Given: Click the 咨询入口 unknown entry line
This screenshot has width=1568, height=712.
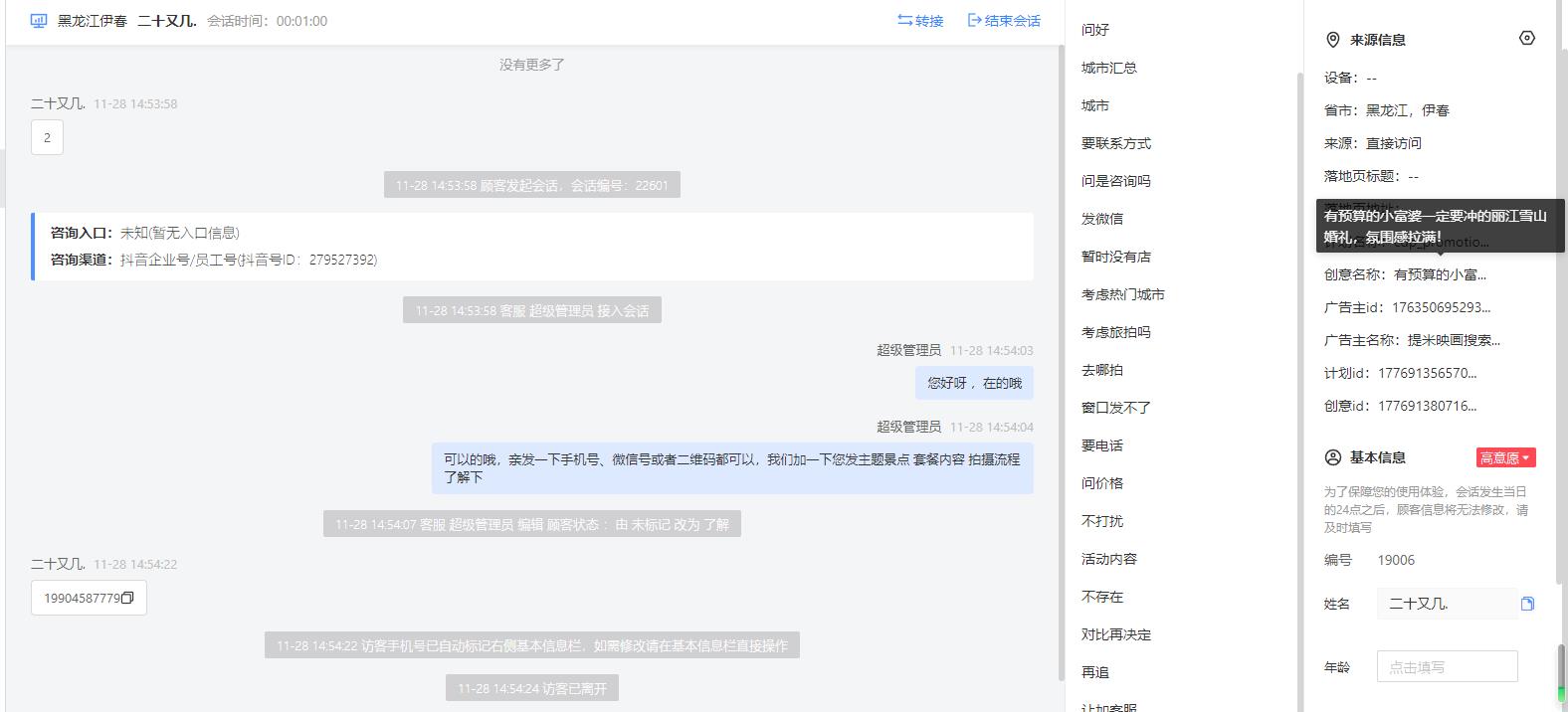Looking at the screenshot, I should tap(145, 233).
